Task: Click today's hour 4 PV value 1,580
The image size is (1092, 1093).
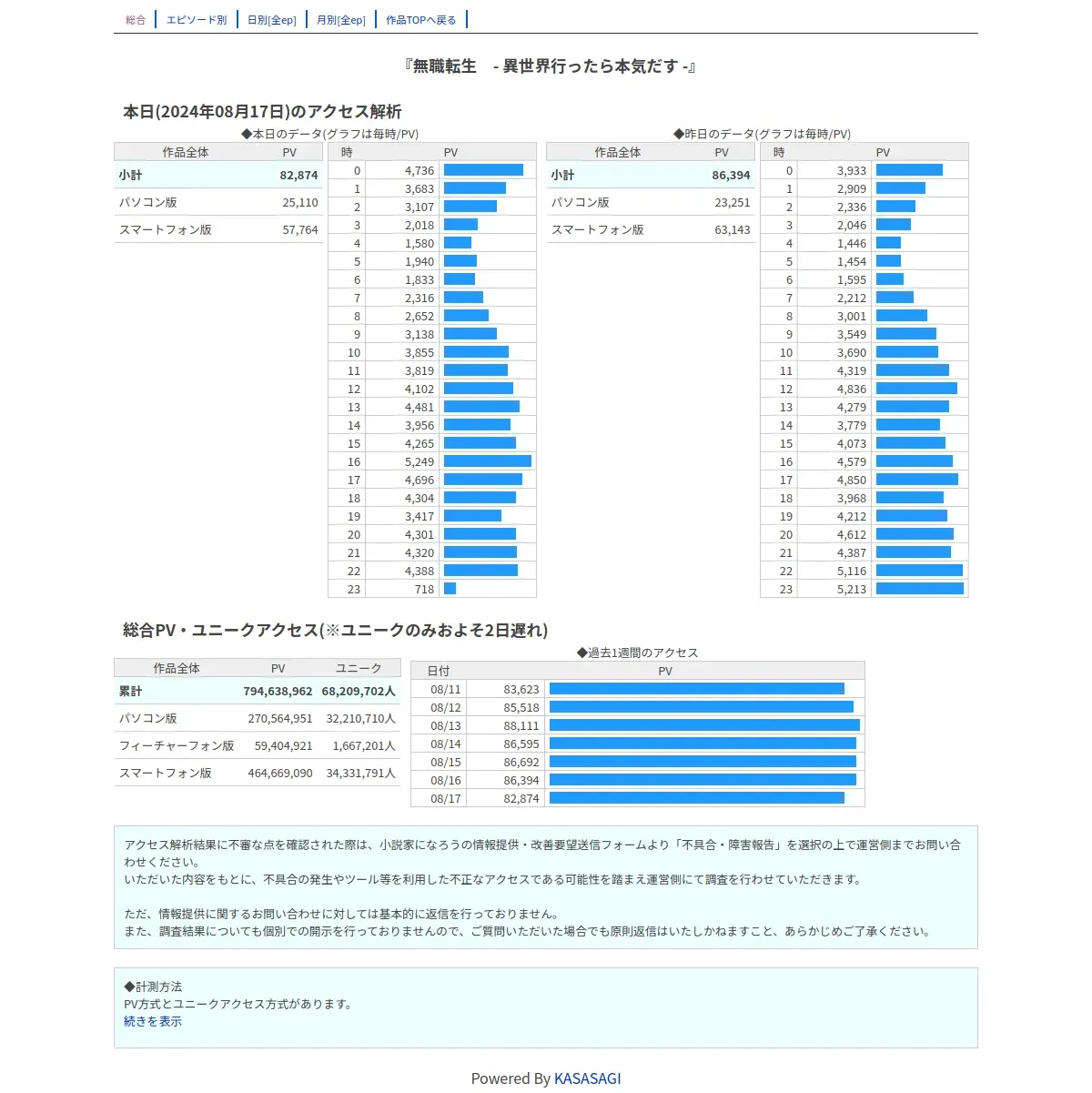Action: click(420, 243)
